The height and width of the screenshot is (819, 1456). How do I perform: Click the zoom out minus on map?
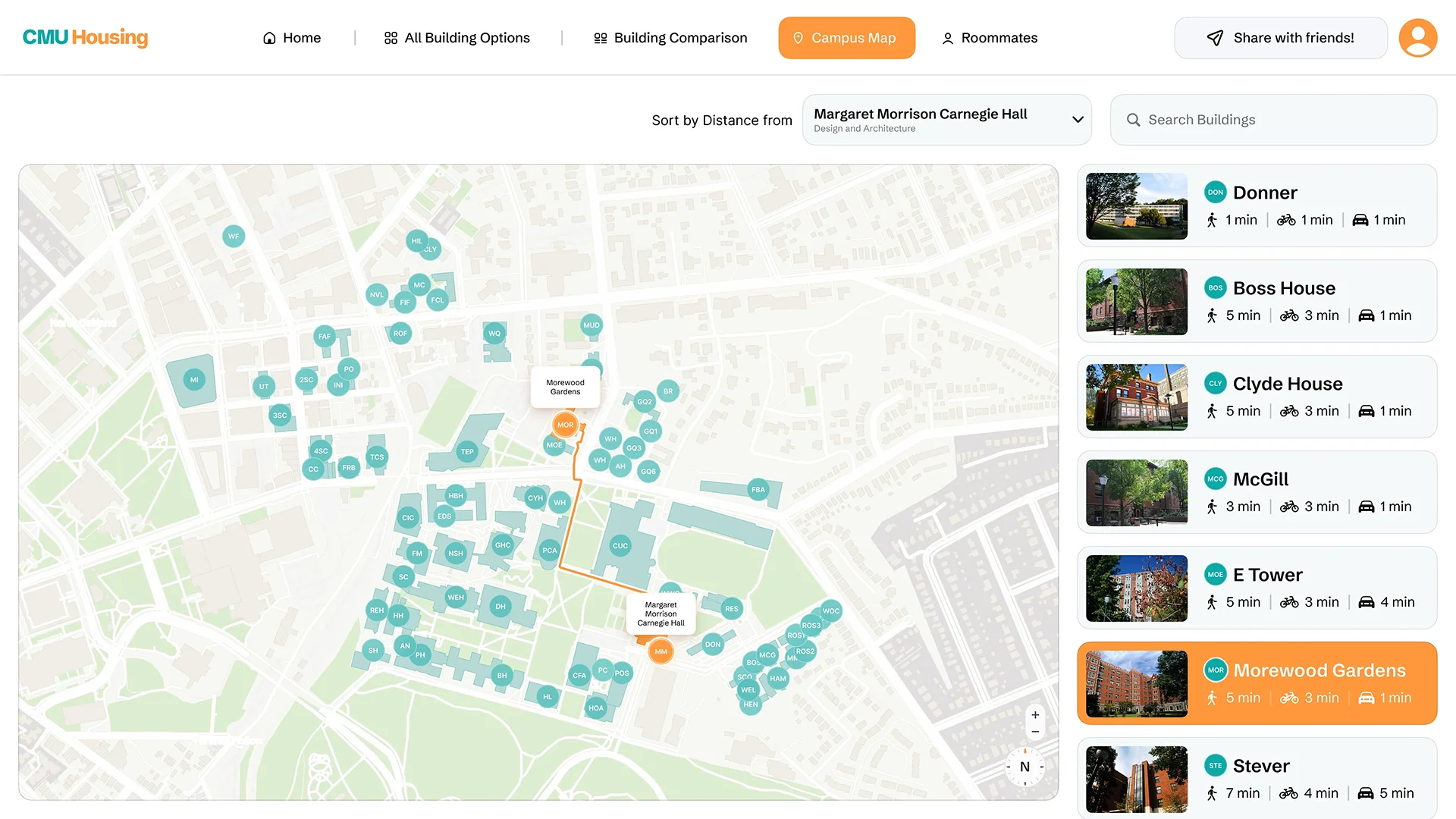pyautogui.click(x=1035, y=732)
